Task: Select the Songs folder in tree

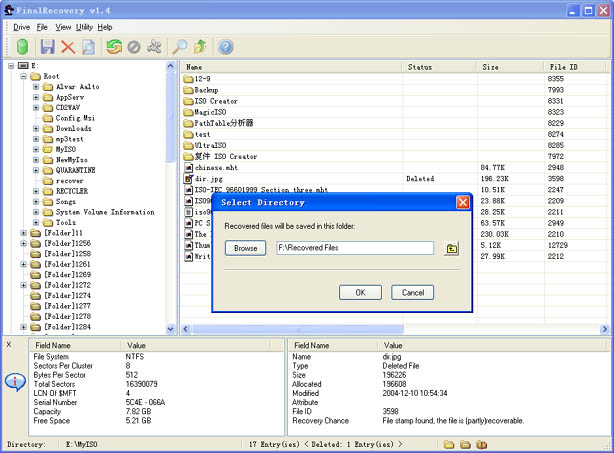Action: (65, 202)
